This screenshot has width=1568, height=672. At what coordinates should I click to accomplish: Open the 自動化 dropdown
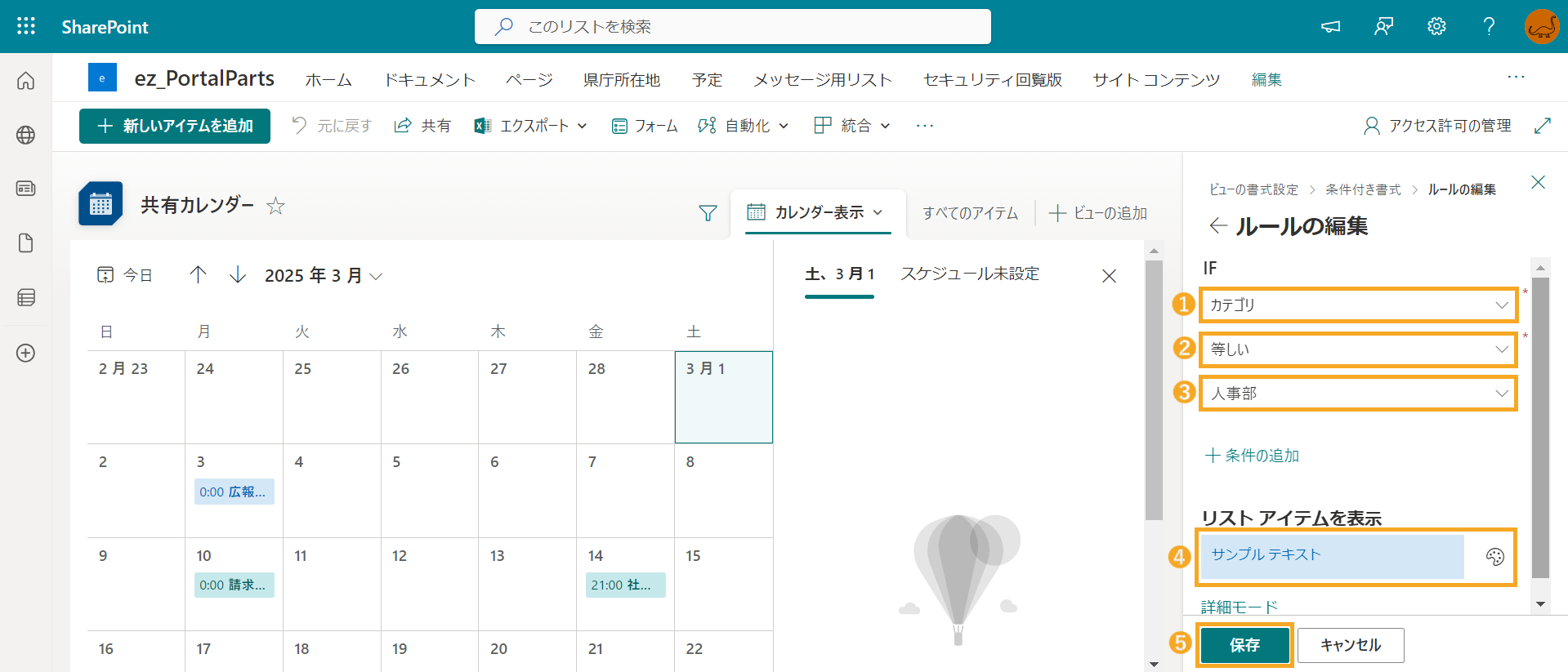[x=743, y=126]
